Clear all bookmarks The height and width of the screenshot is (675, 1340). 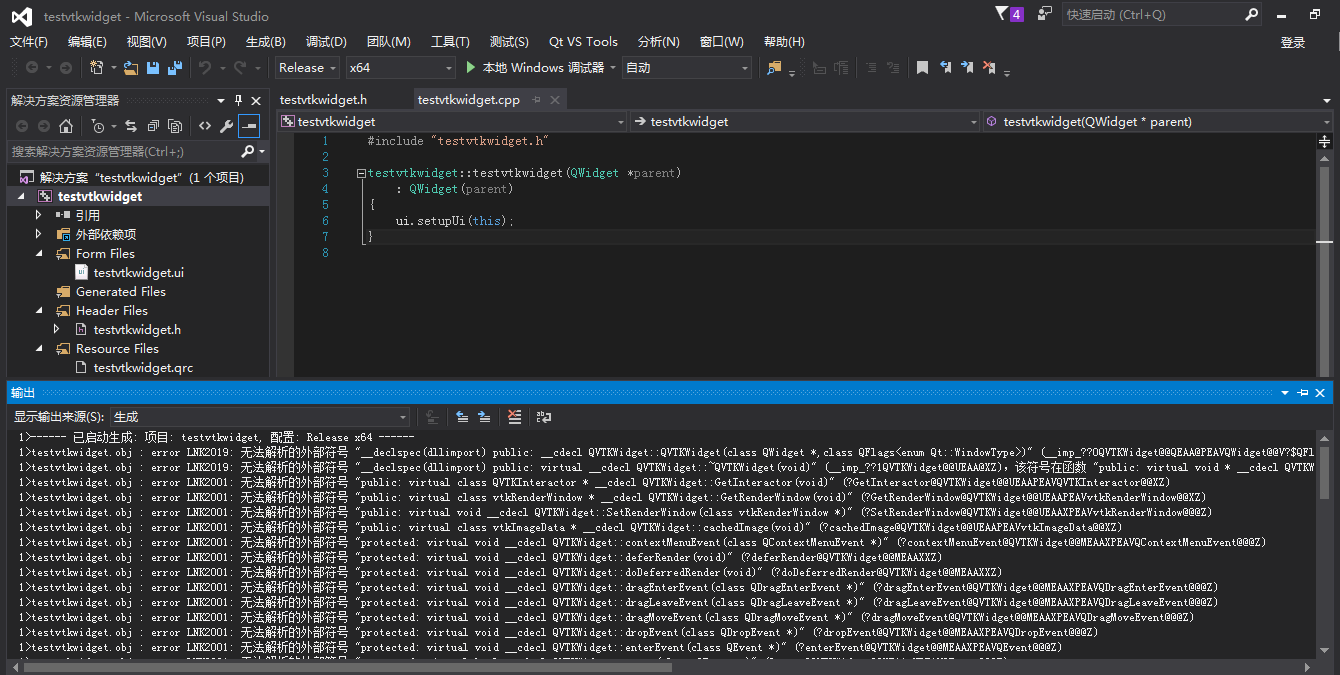click(989, 68)
